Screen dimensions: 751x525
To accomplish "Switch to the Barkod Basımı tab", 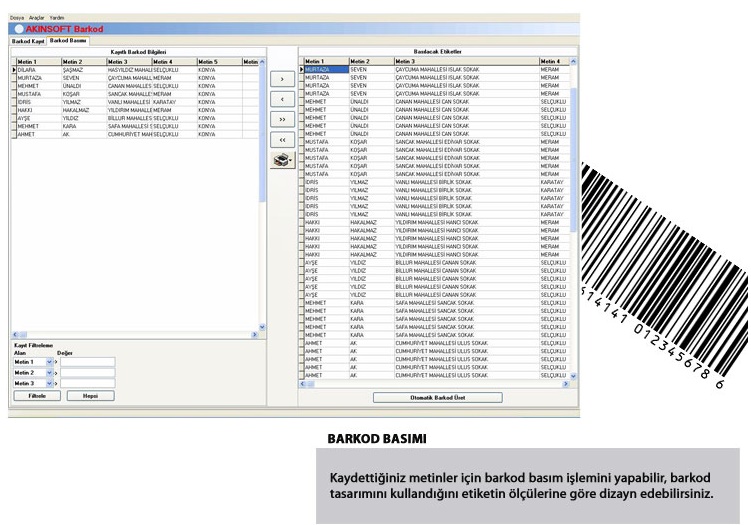I will [68, 41].
